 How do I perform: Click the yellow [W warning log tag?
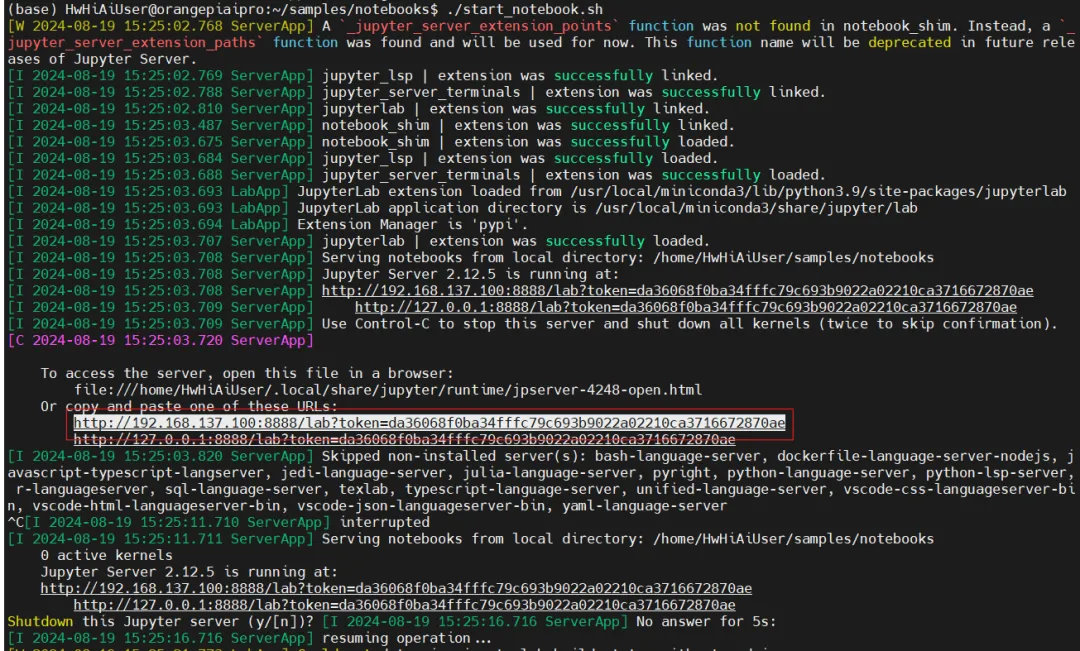click(x=15, y=26)
